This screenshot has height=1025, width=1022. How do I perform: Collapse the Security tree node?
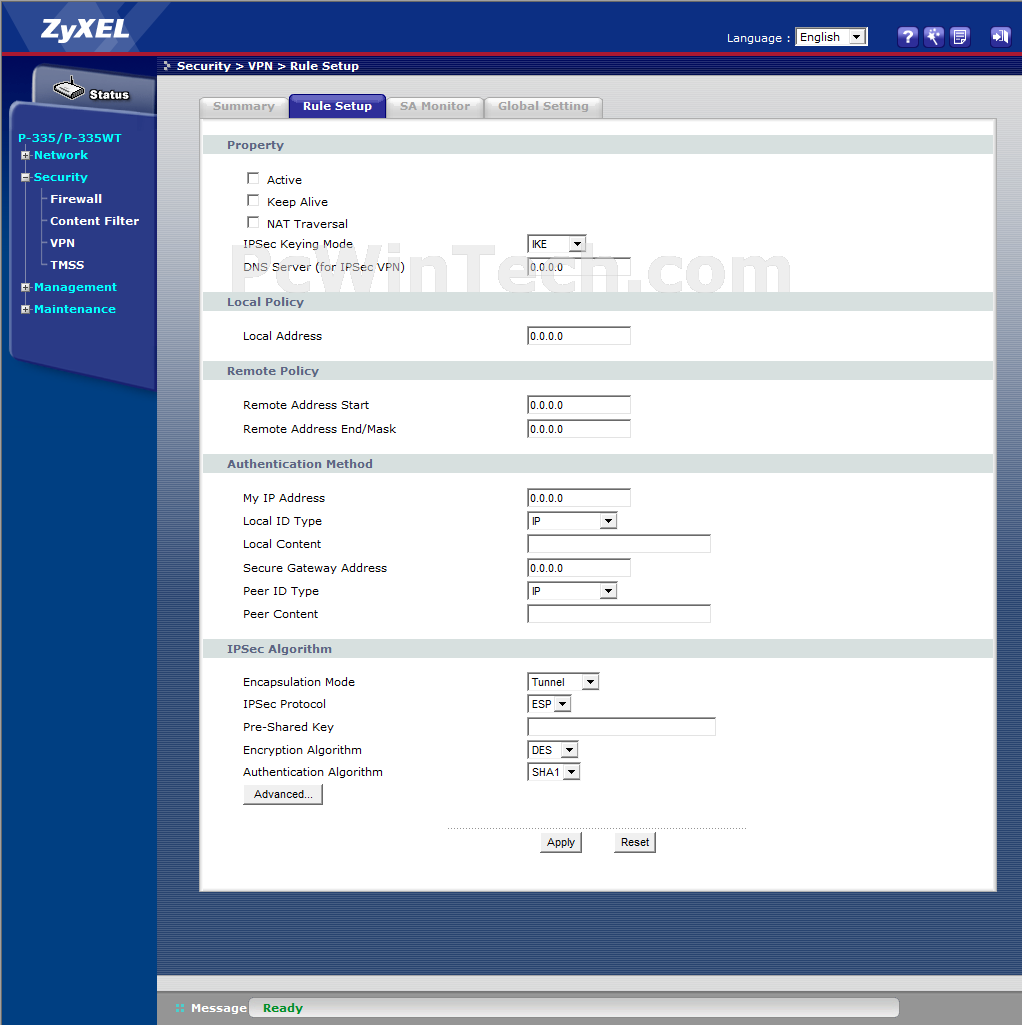[26, 177]
